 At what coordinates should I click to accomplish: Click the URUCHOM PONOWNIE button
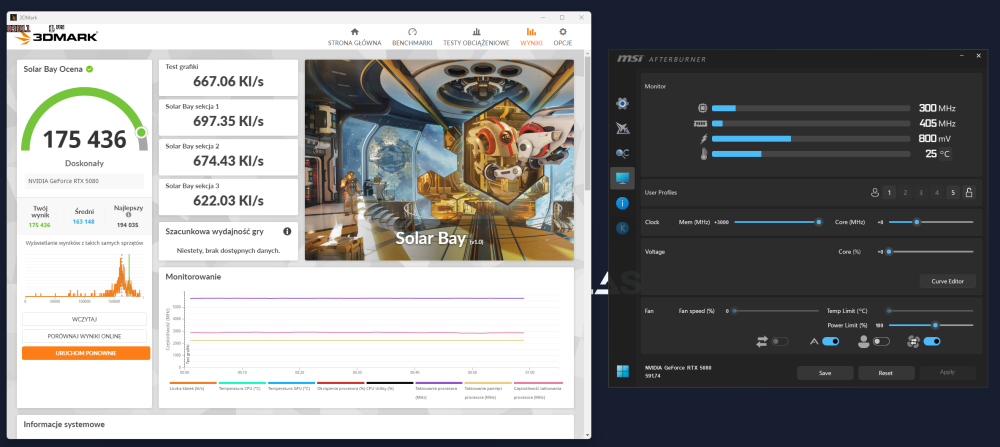86,353
